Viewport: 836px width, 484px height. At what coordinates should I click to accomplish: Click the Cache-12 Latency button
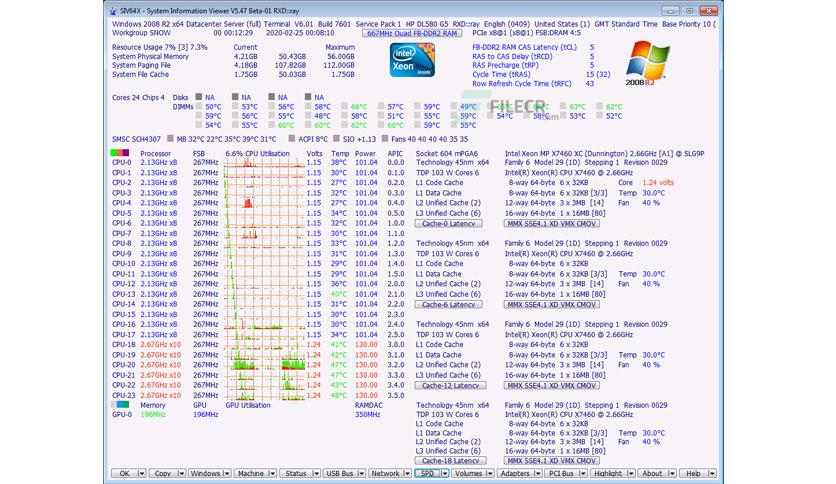tap(451, 385)
